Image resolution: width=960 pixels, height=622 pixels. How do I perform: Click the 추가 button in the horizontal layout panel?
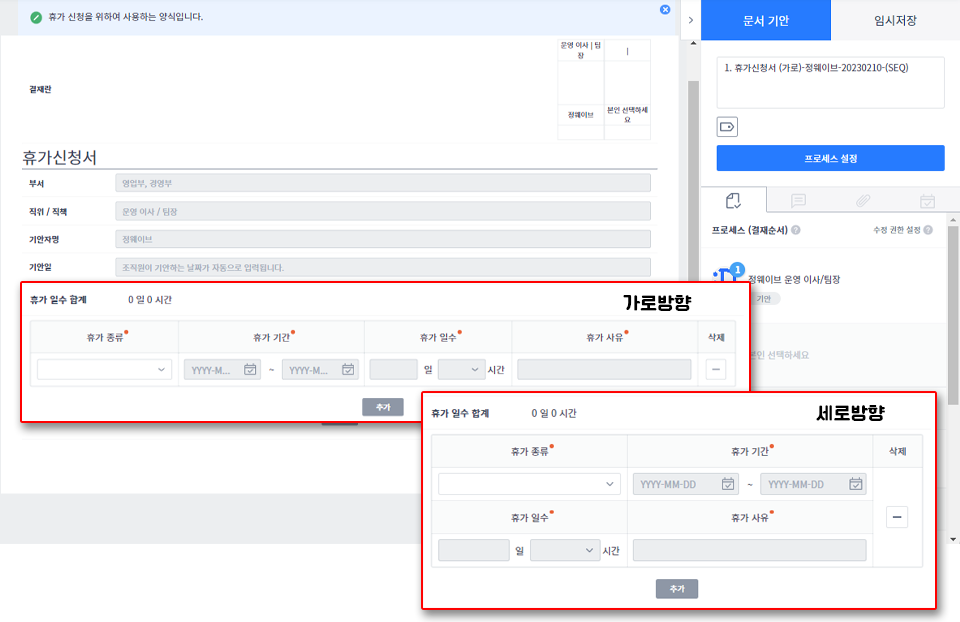tap(383, 407)
